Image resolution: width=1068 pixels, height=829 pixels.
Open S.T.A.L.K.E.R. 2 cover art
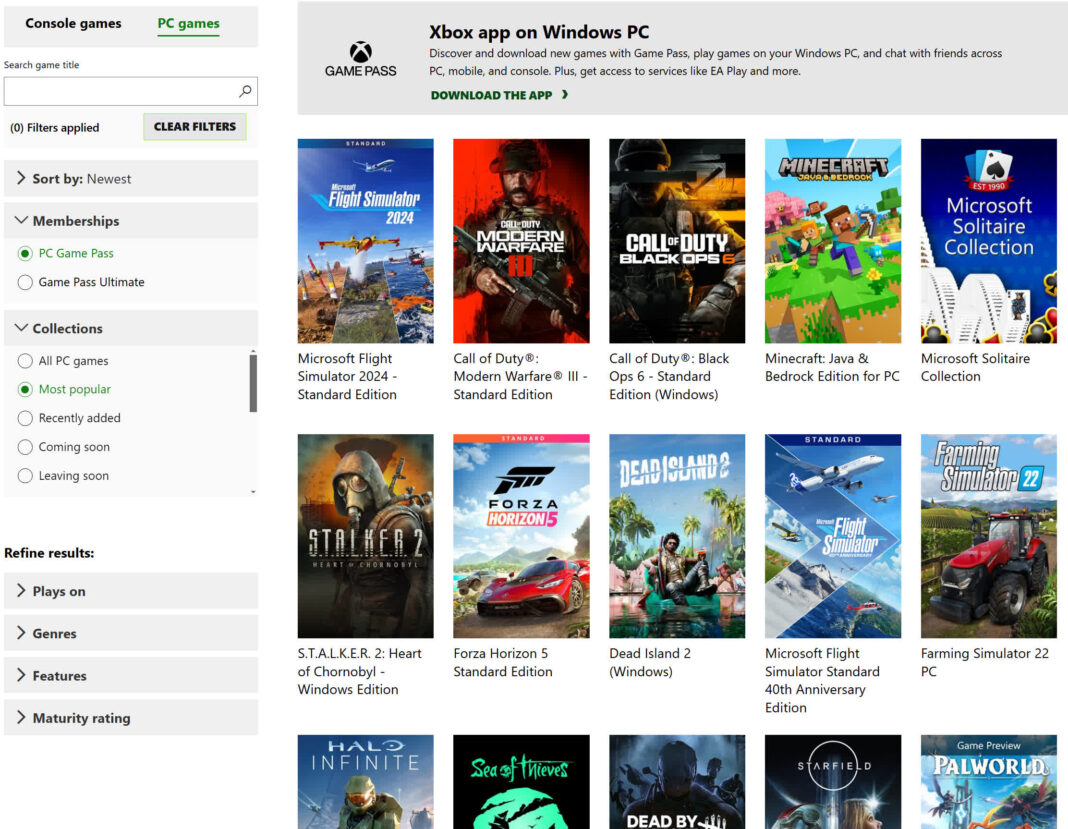point(365,536)
